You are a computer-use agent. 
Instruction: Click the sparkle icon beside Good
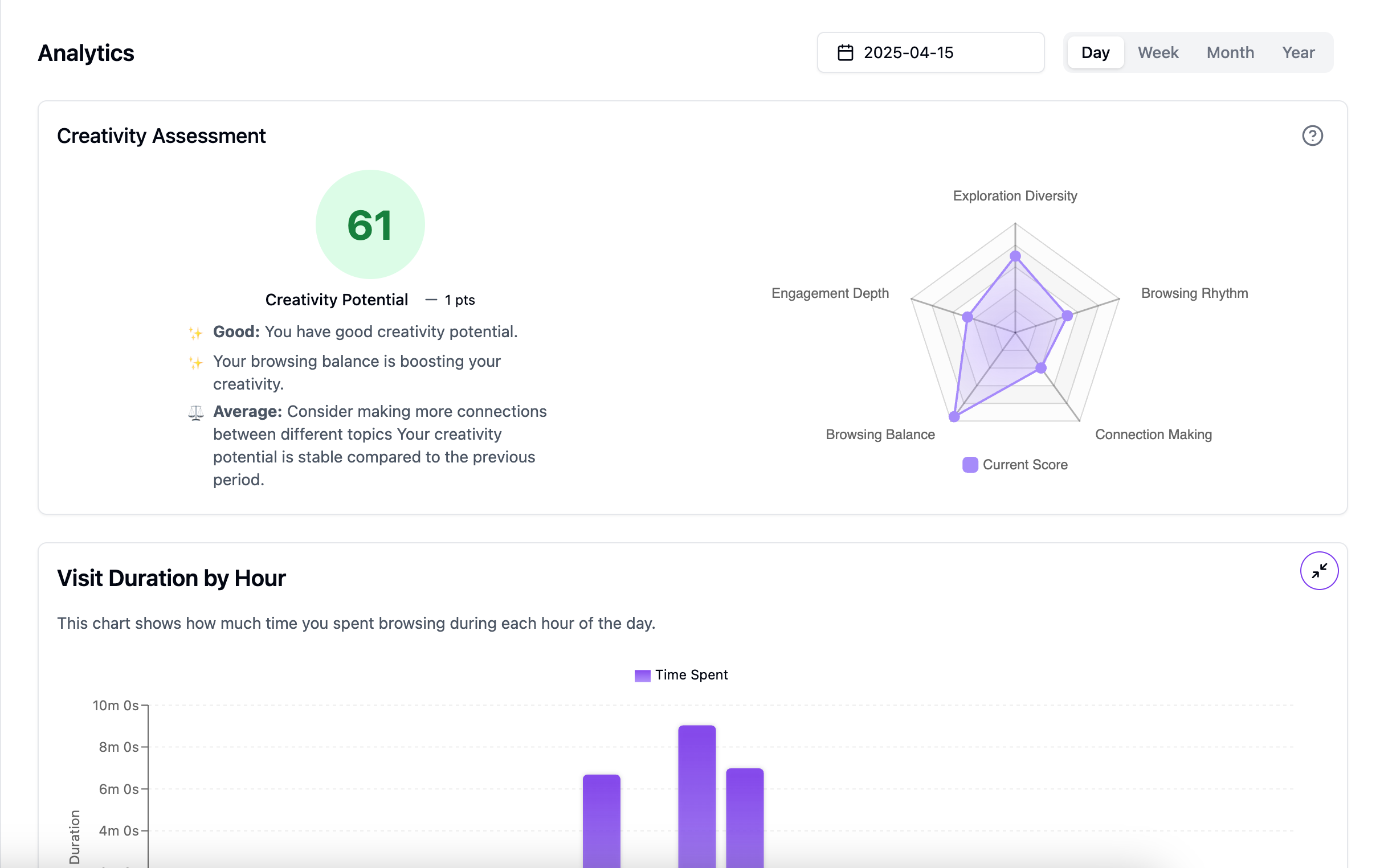[x=195, y=333]
